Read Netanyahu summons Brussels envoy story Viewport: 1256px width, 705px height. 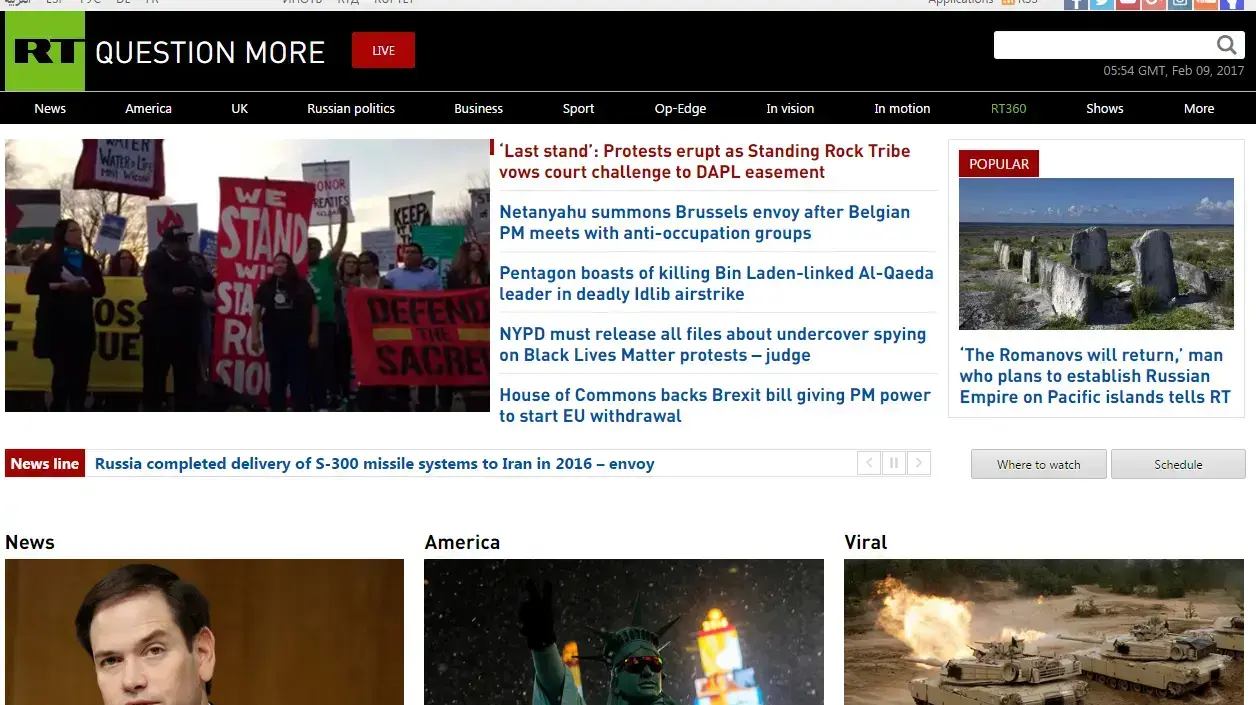point(705,222)
